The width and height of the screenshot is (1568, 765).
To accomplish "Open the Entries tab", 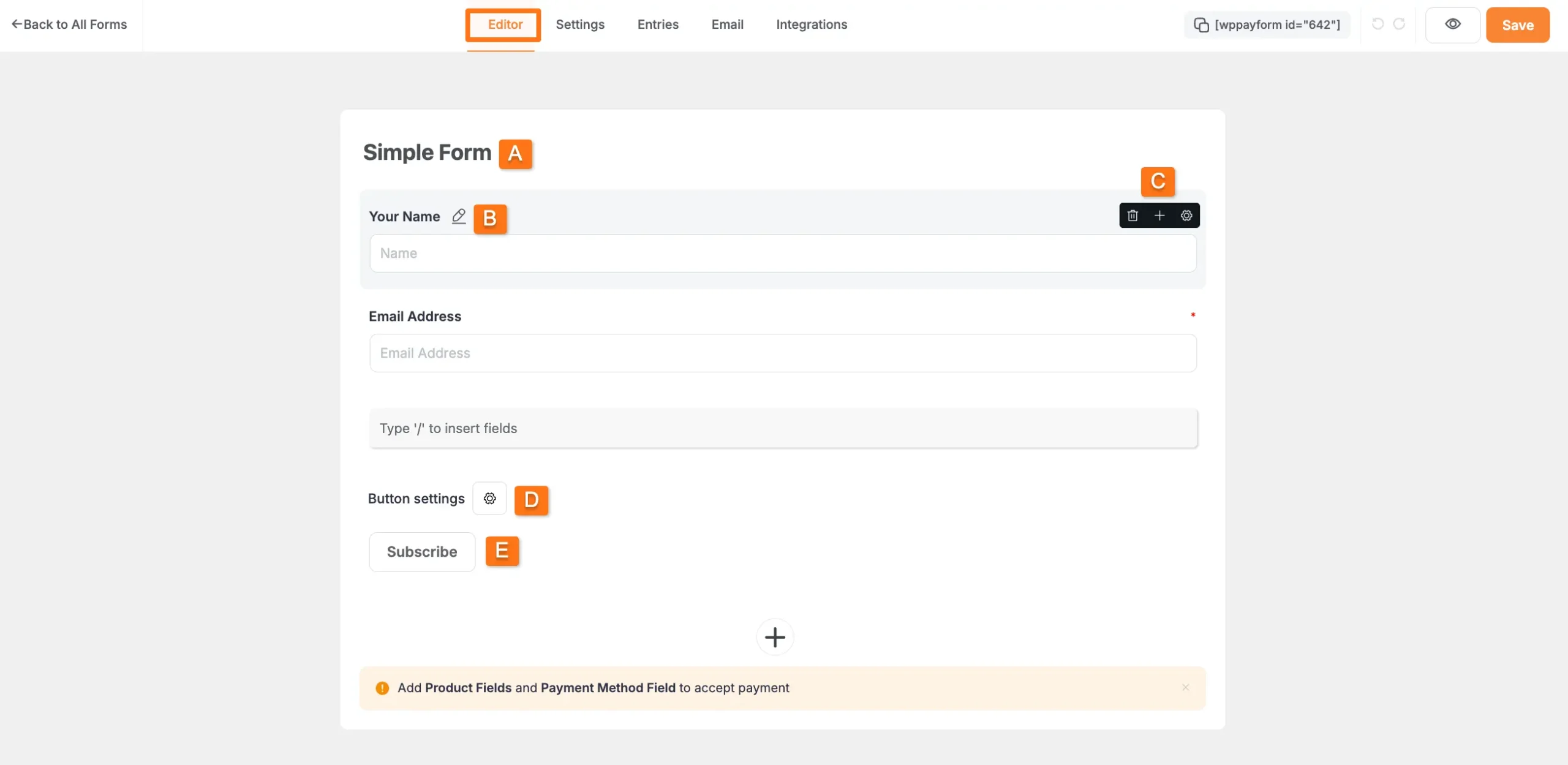I will click(657, 24).
